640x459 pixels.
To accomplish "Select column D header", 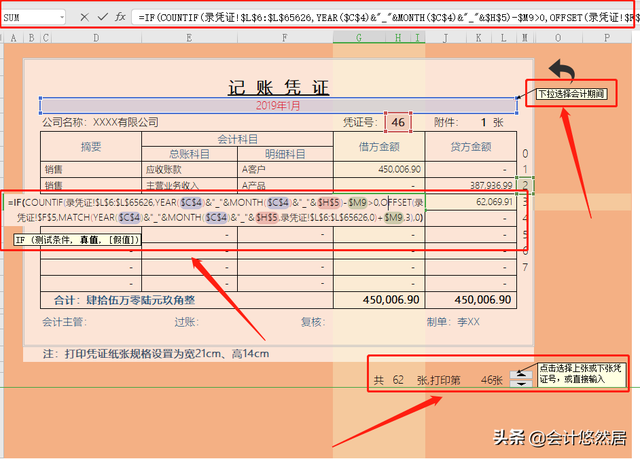I will pos(96,38).
